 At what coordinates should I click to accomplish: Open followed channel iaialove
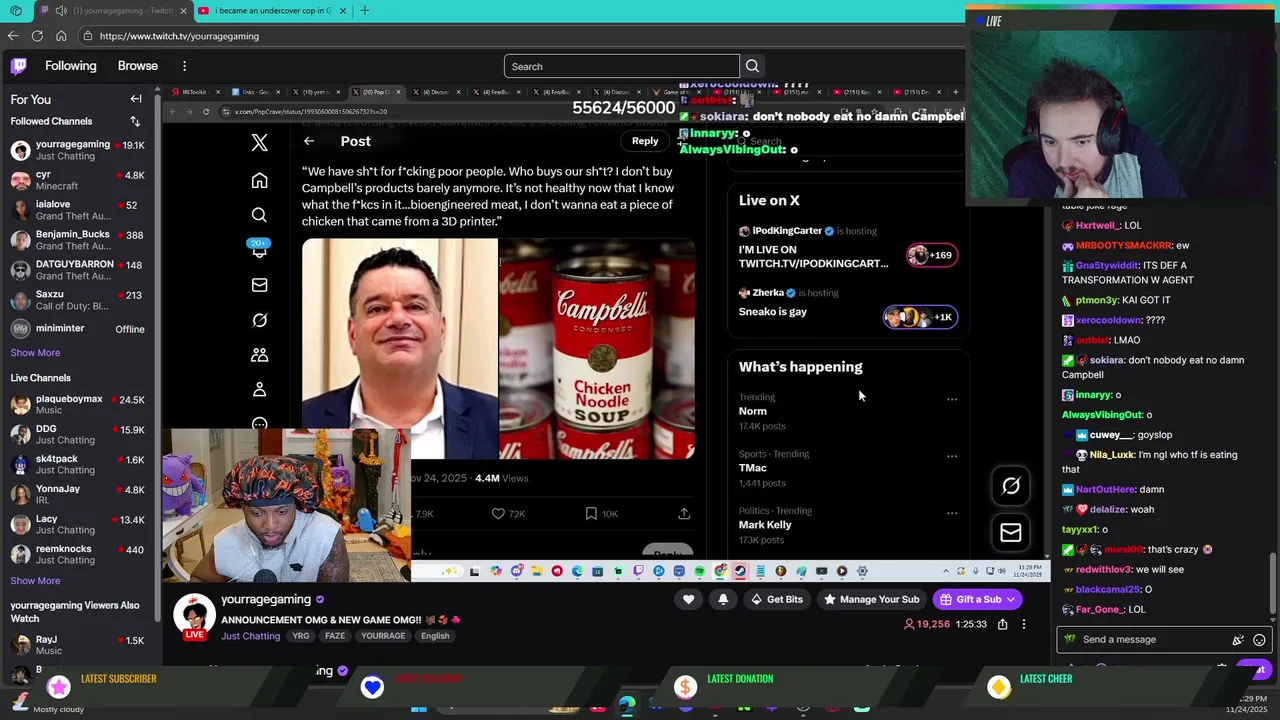[78, 210]
